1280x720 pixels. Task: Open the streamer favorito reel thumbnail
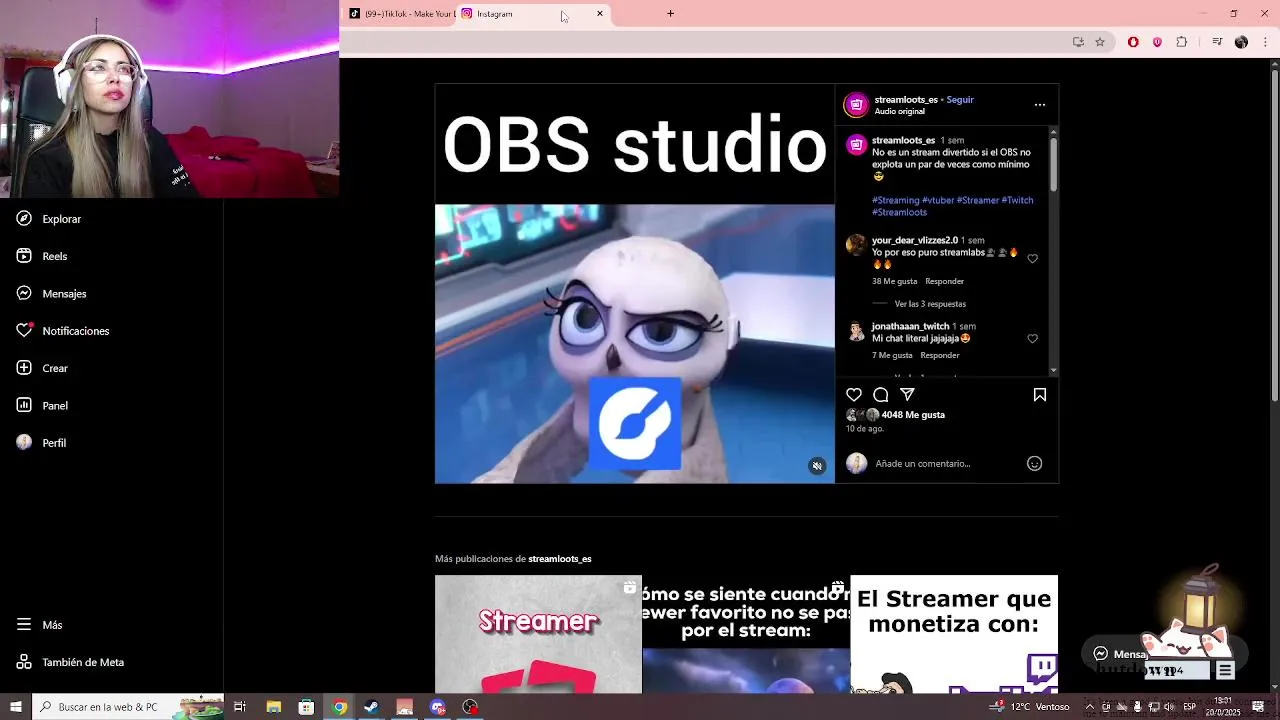[x=746, y=634]
